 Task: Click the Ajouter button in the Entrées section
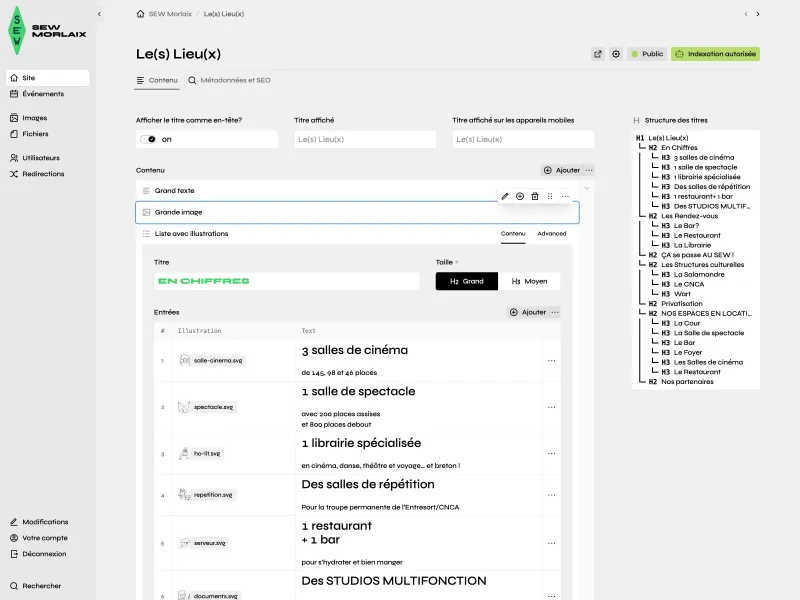(530, 312)
